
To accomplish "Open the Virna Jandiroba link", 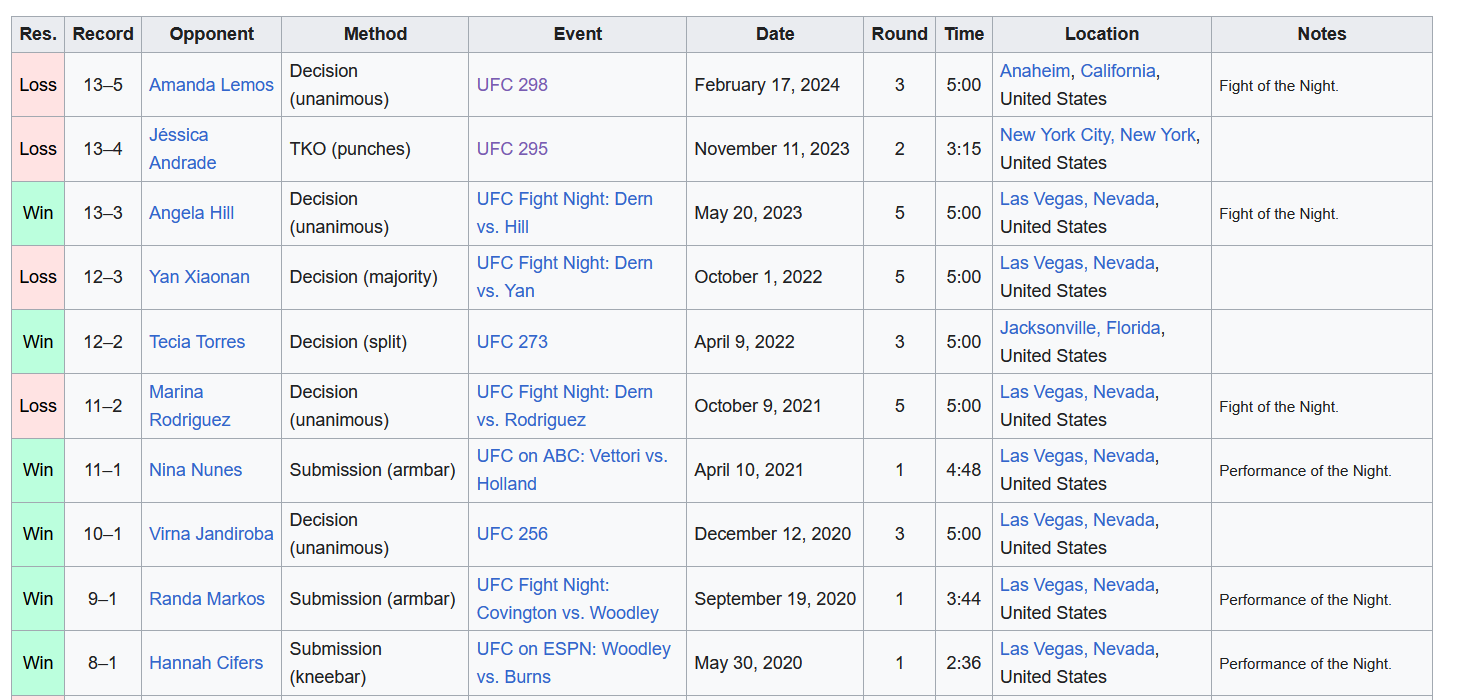I will [211, 534].
